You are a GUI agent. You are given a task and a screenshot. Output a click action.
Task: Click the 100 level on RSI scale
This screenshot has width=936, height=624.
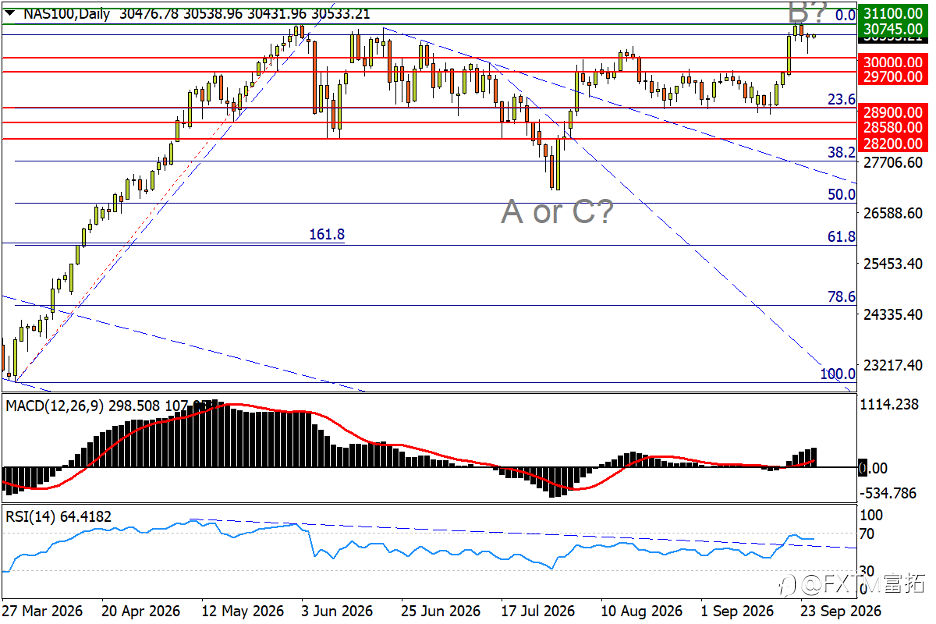pyautogui.click(x=870, y=515)
